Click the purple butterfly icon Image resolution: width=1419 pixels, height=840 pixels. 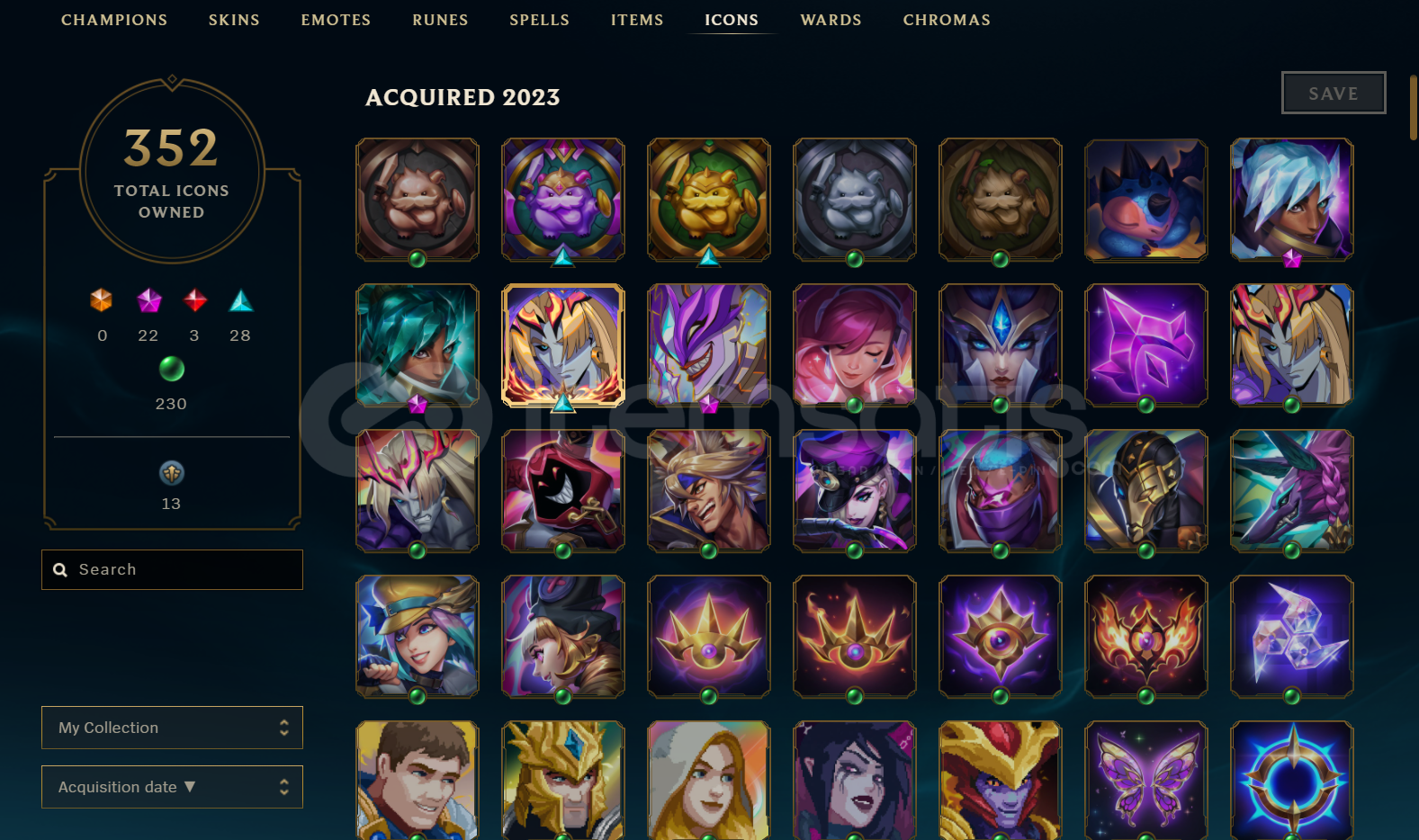pyautogui.click(x=1146, y=781)
